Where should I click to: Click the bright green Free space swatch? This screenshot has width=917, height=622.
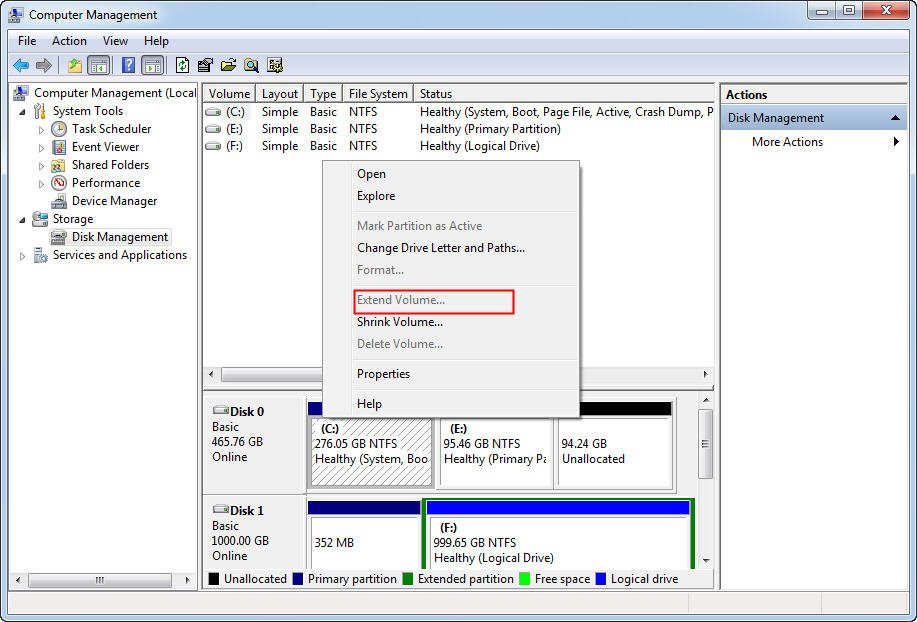pos(525,579)
